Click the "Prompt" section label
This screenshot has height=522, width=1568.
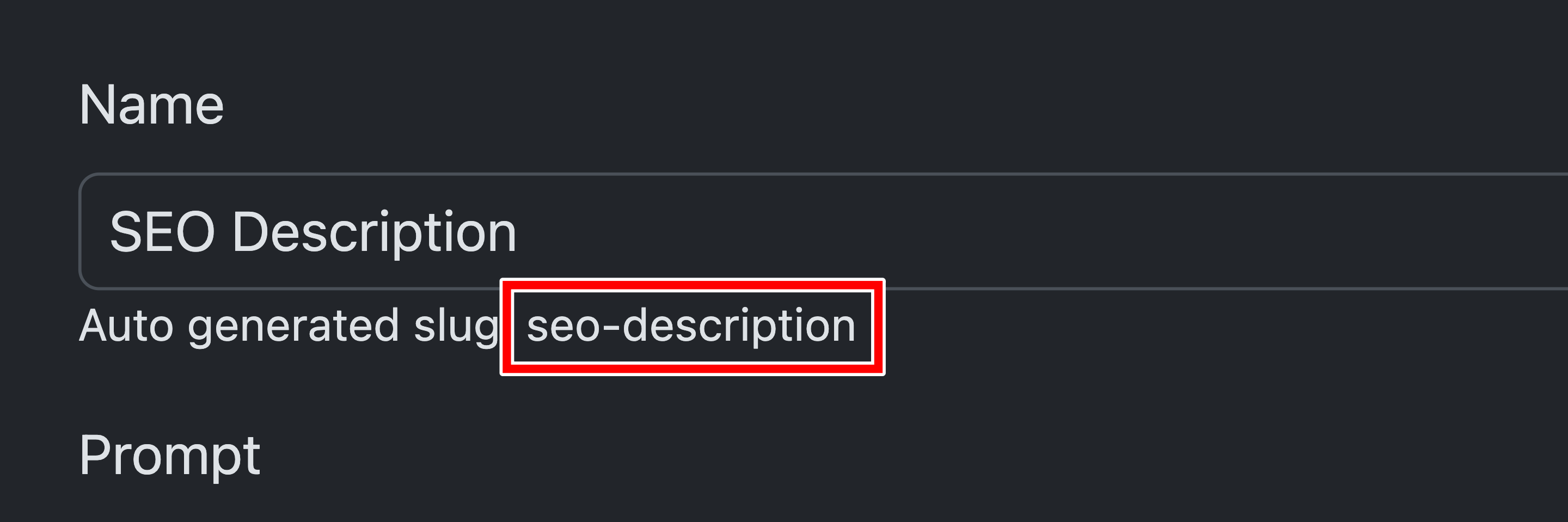click(x=169, y=455)
